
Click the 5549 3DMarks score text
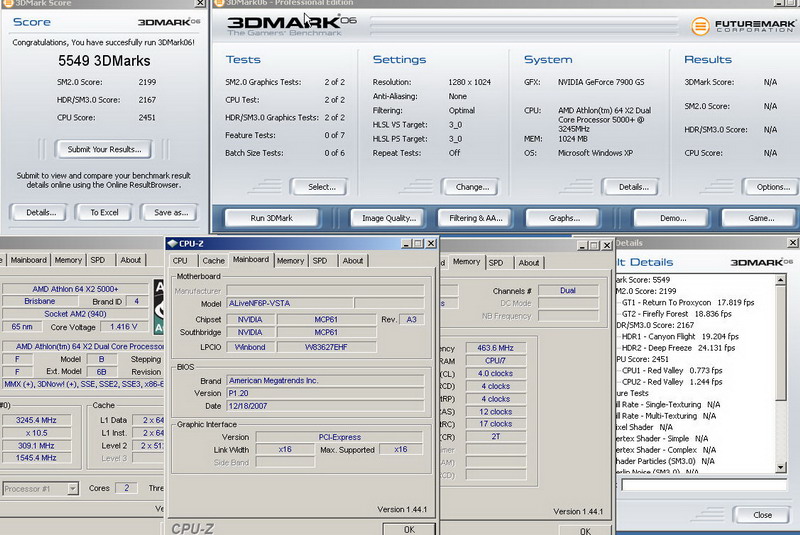coord(104,61)
